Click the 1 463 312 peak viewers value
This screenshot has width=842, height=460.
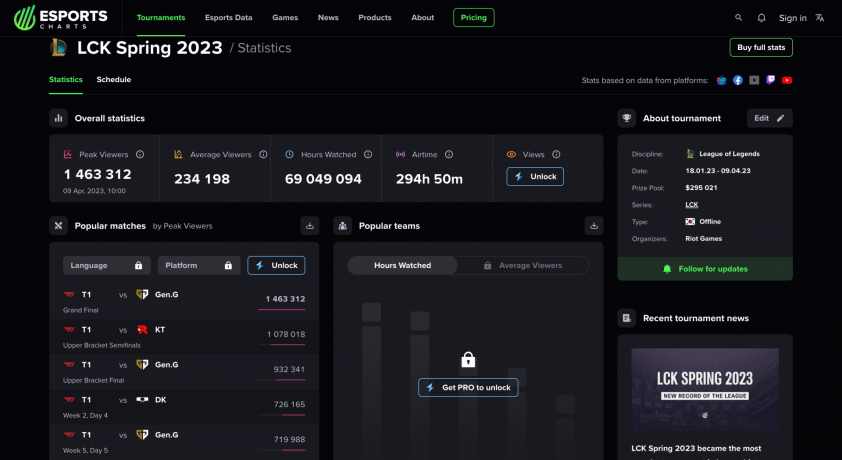[x=97, y=174]
